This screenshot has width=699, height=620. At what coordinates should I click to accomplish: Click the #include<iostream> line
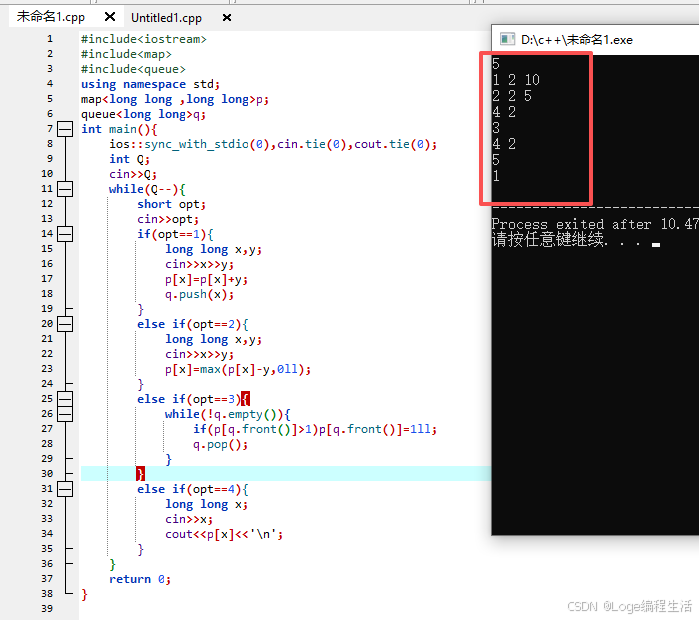(144, 39)
